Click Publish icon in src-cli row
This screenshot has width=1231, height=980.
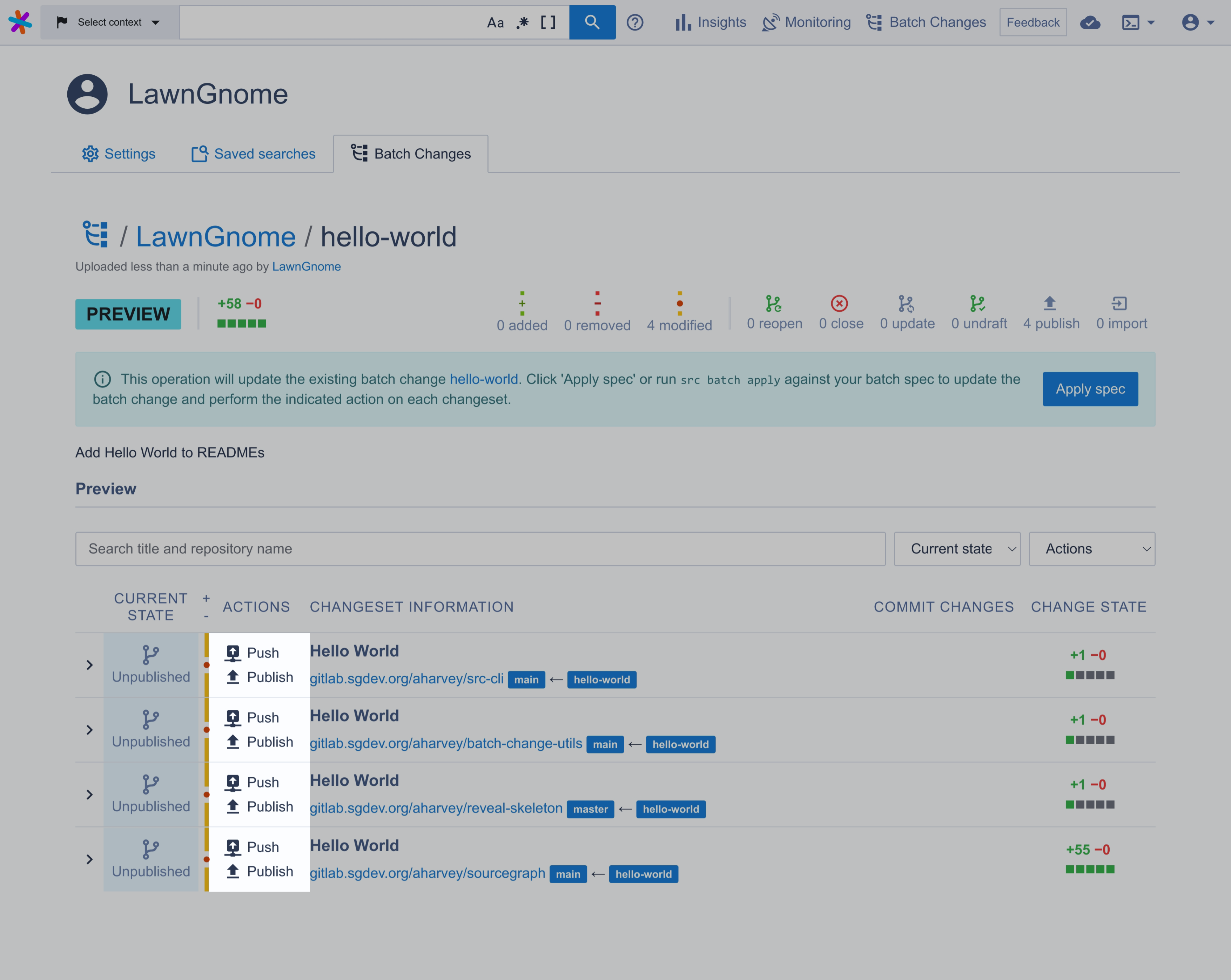click(233, 677)
